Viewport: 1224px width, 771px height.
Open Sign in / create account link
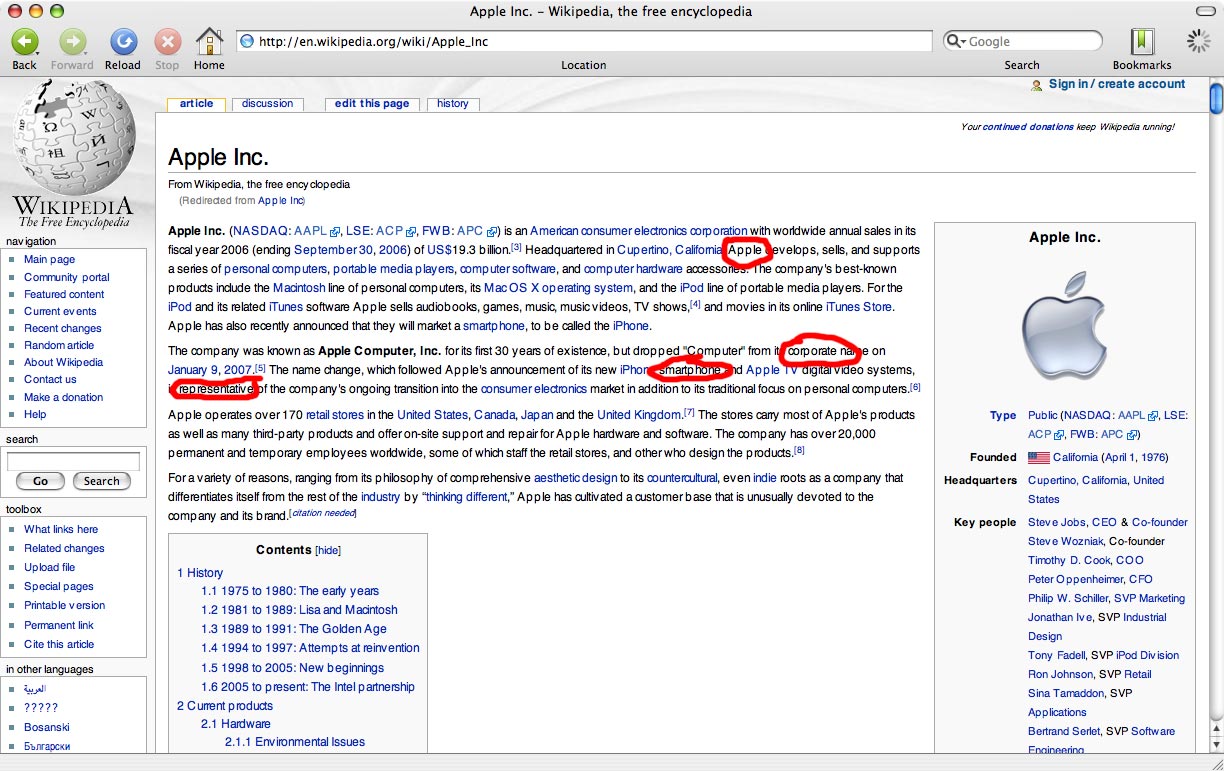(1117, 84)
